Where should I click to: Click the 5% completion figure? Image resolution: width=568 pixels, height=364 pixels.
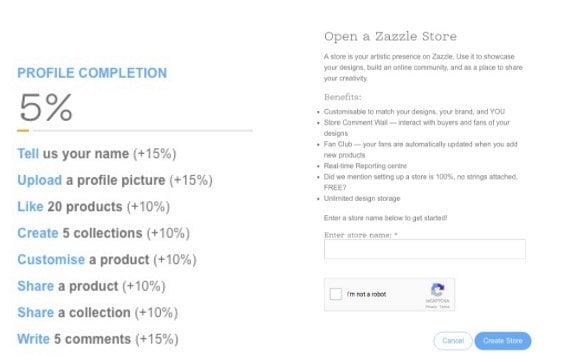(x=46, y=107)
